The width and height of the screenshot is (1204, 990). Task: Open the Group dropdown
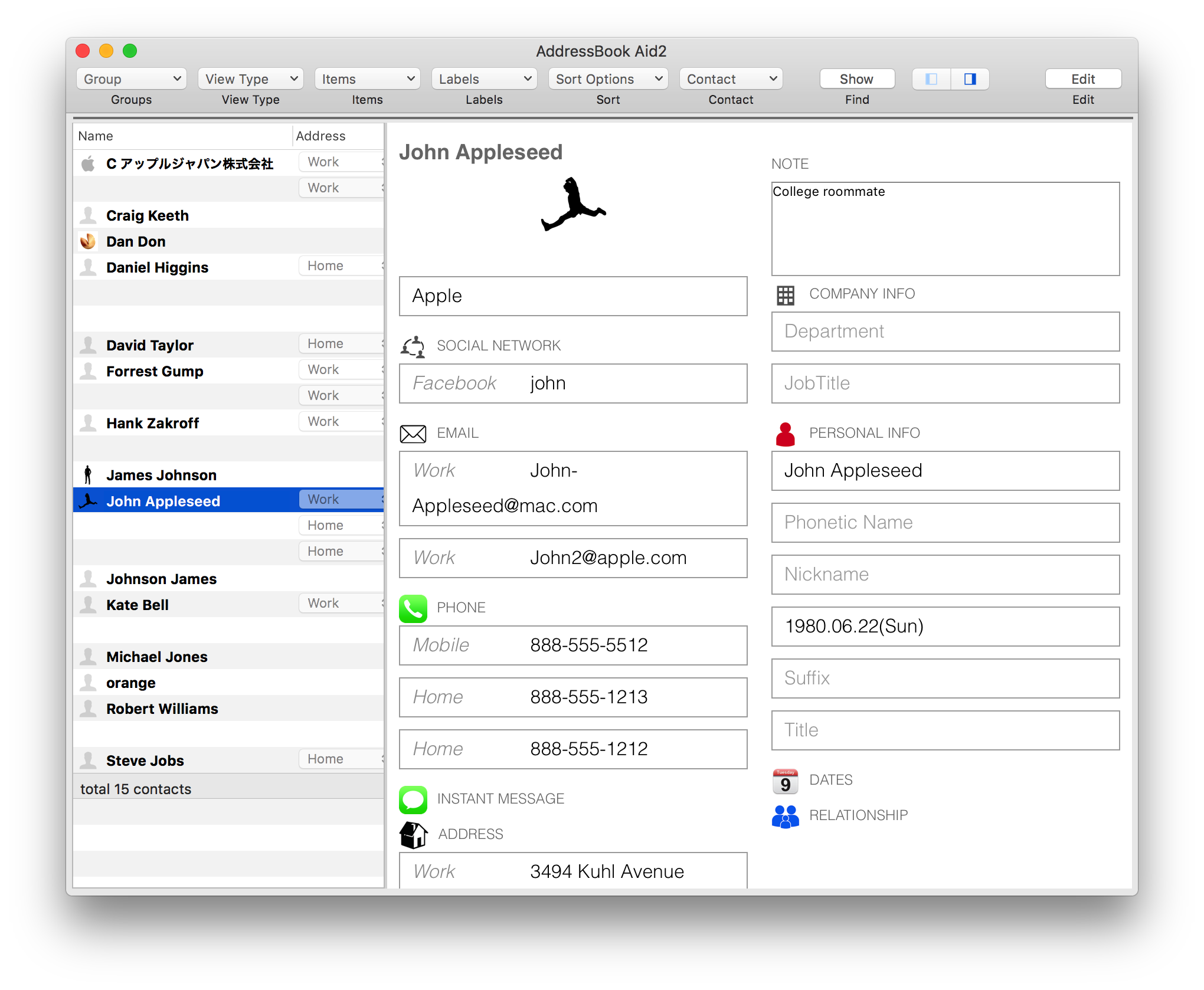tap(132, 79)
